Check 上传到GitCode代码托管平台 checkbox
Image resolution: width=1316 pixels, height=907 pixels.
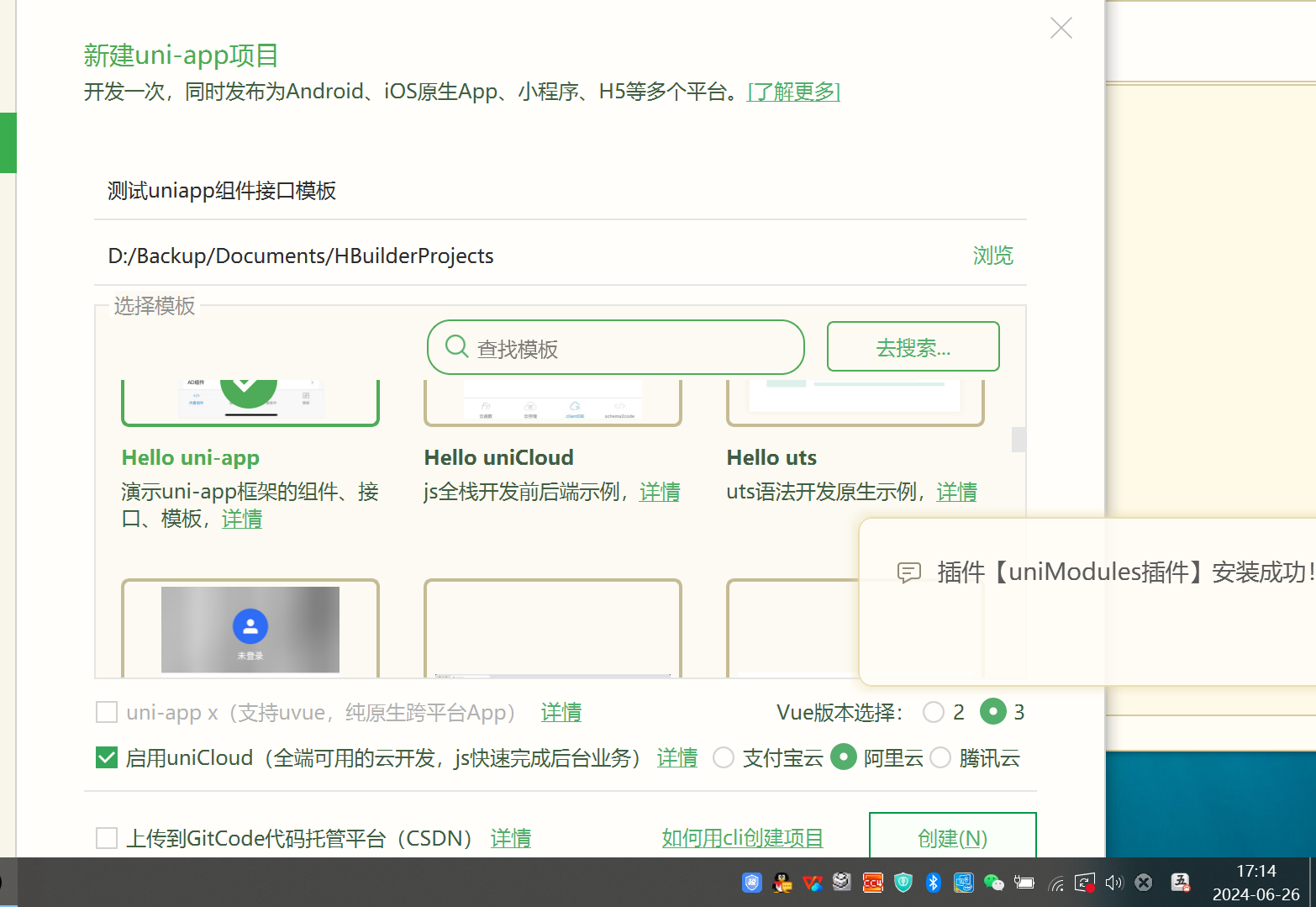coord(107,838)
